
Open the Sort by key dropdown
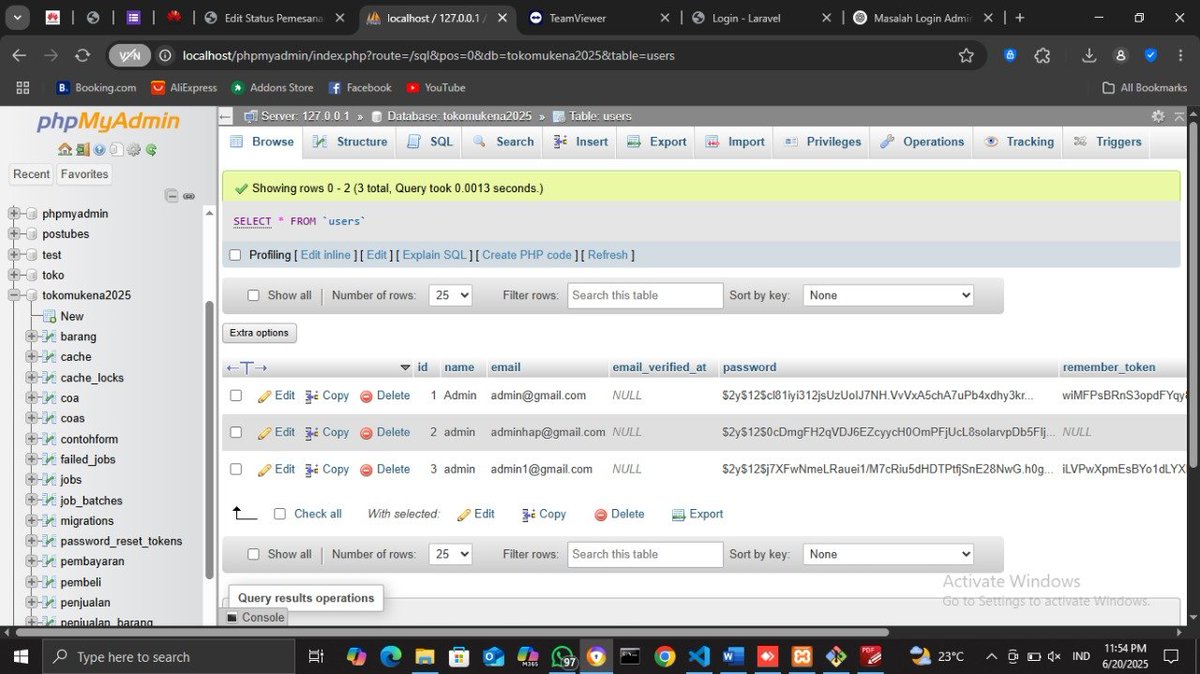pos(887,295)
